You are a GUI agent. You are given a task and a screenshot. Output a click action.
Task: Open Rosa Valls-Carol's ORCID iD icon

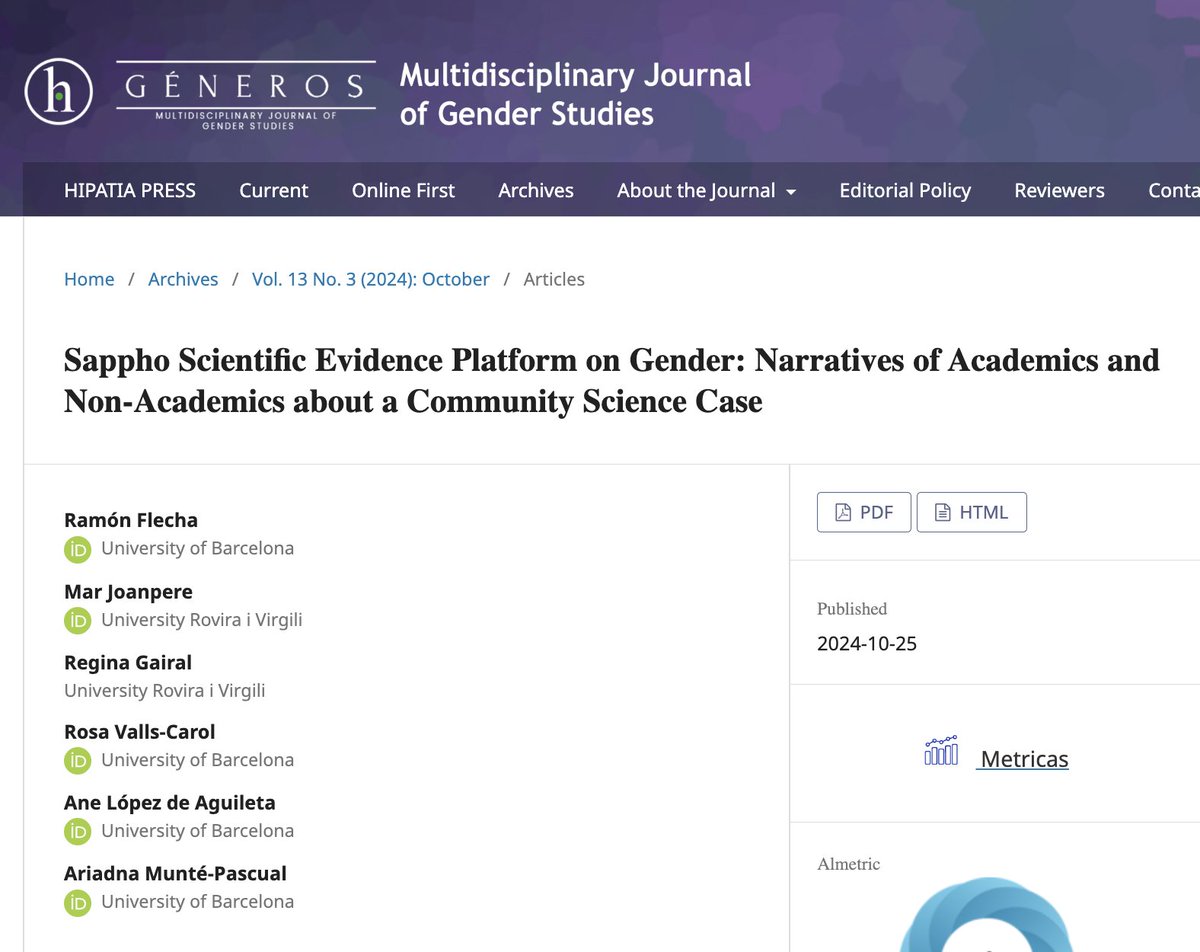[77, 760]
